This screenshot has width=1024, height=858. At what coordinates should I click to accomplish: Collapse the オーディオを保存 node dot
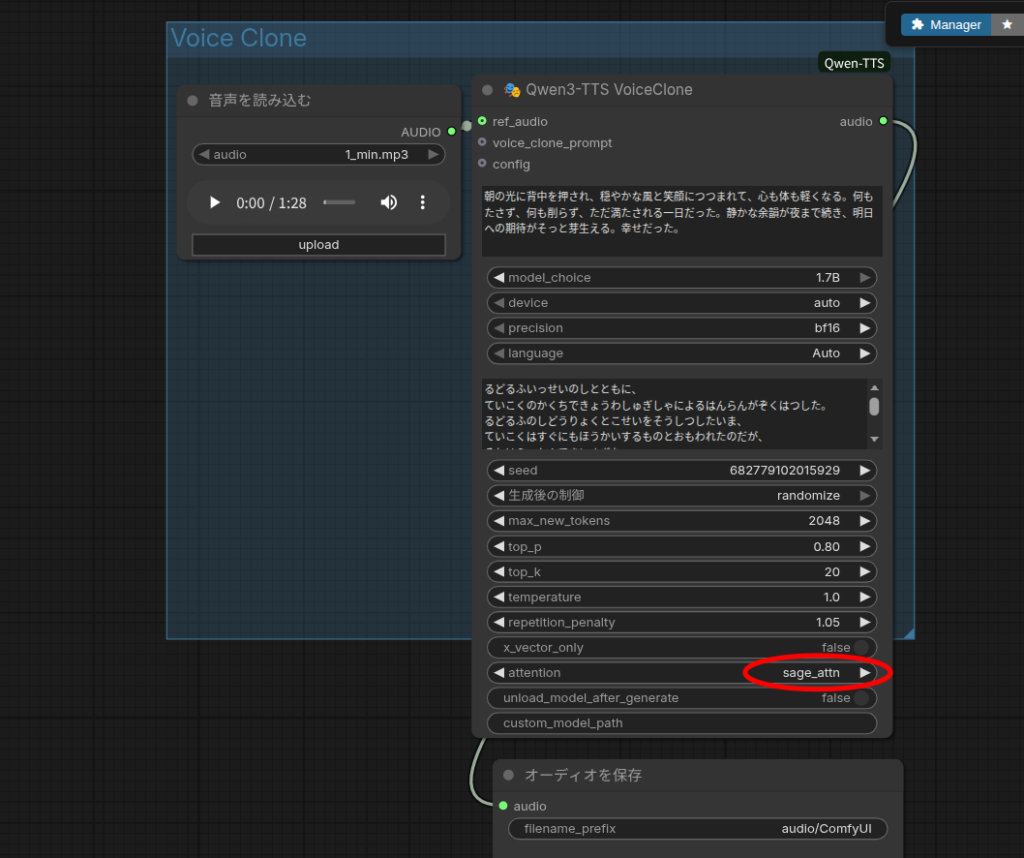click(508, 775)
